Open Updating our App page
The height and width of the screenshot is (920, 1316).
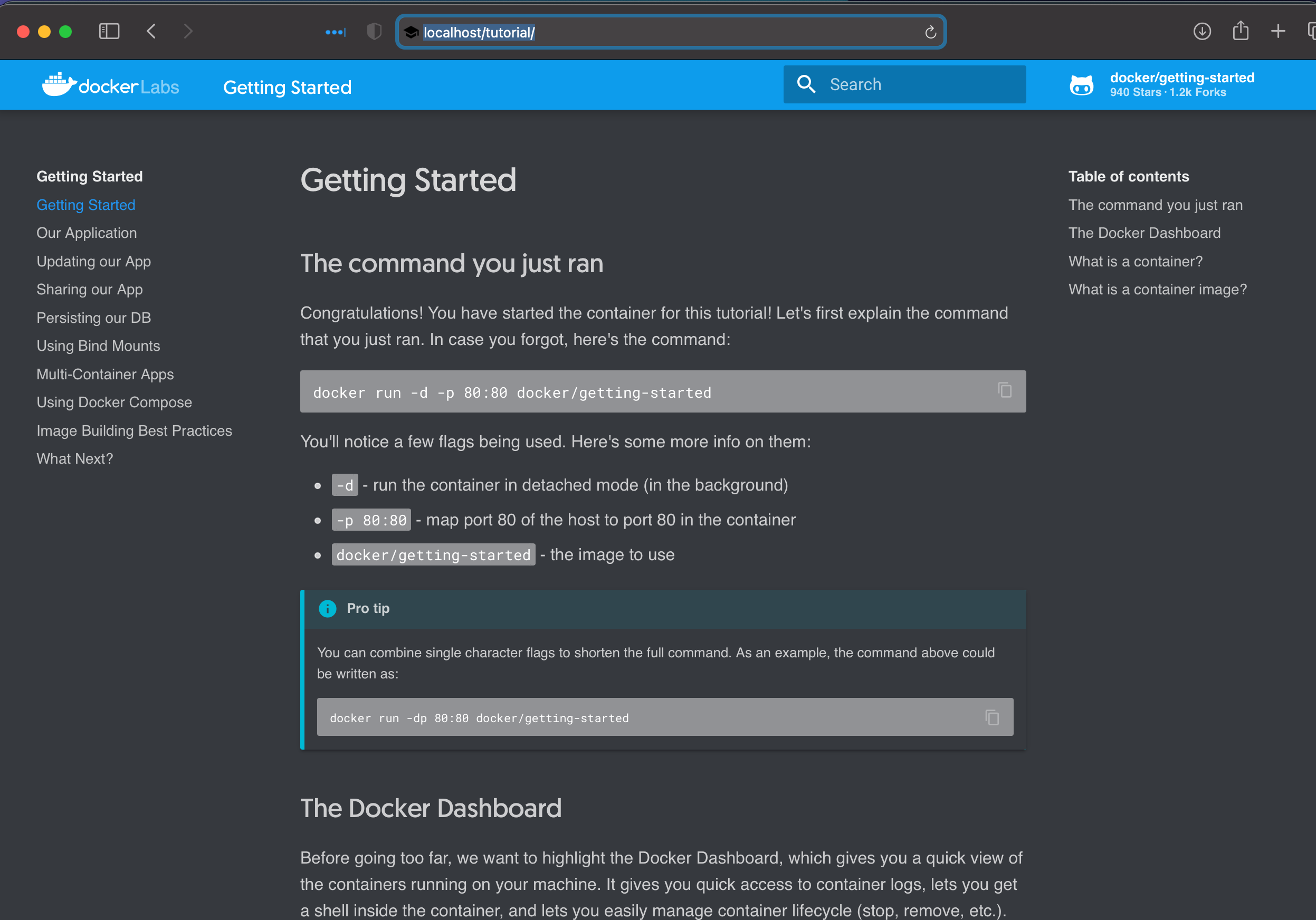click(93, 261)
